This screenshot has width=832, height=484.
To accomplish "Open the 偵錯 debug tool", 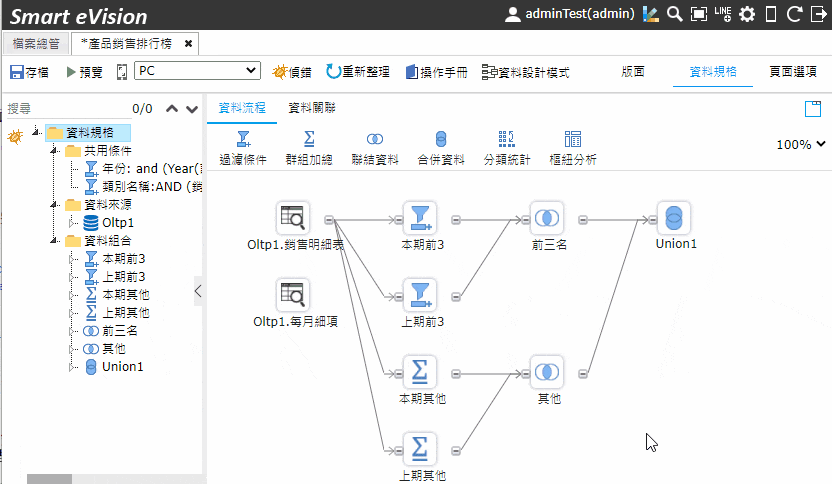I will point(291,72).
